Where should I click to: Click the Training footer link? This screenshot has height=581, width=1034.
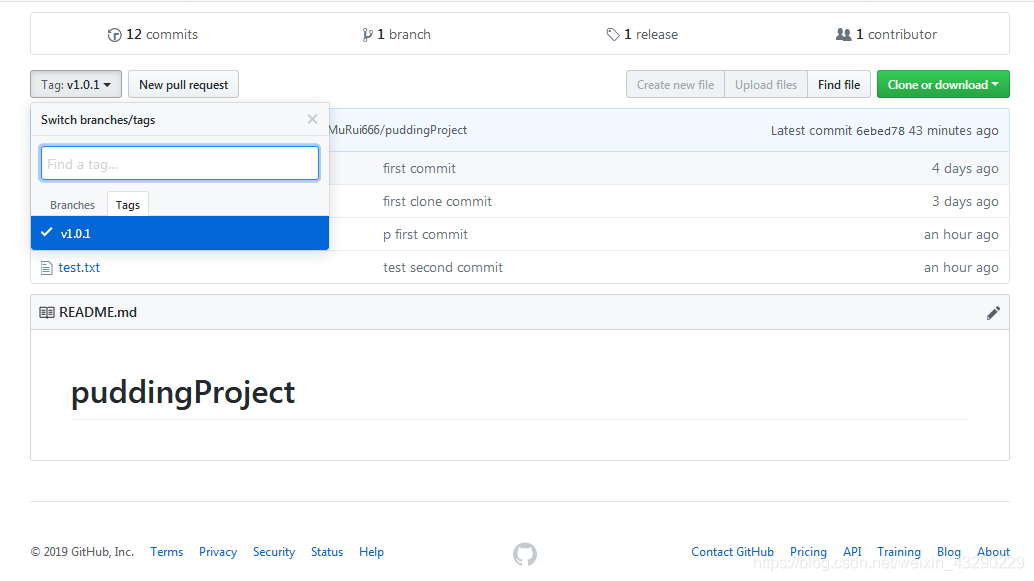click(x=898, y=552)
